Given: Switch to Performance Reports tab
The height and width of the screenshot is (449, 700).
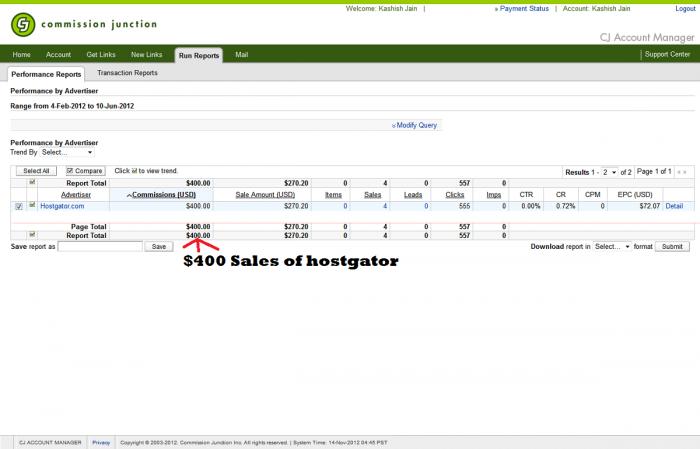Looking at the screenshot, I should [x=46, y=74].
